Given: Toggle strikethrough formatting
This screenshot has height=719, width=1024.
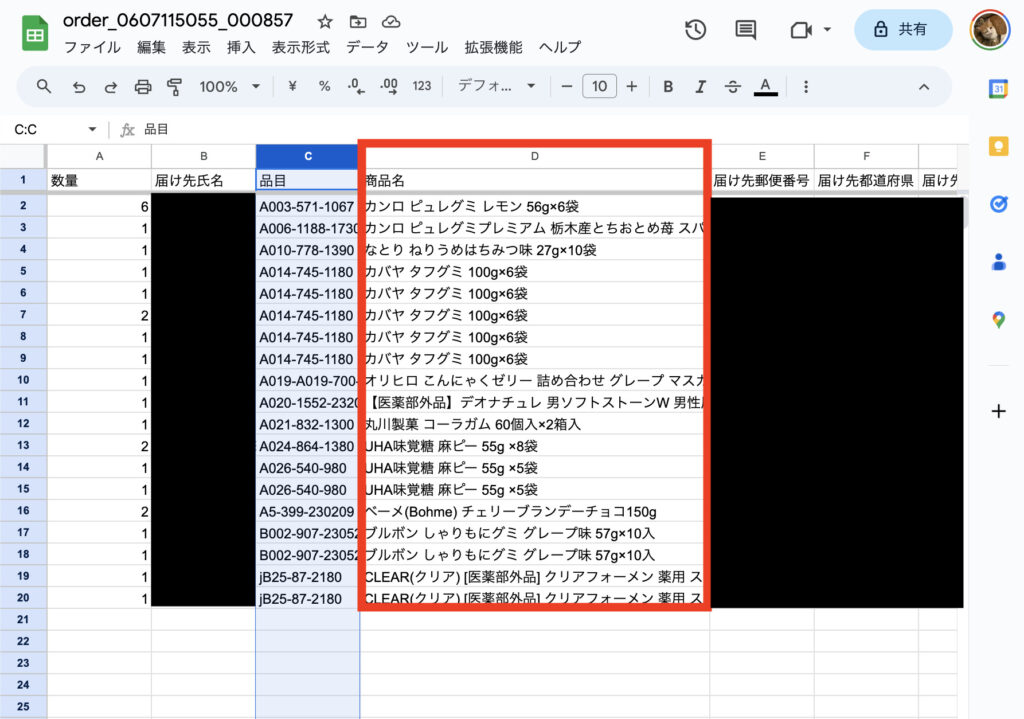Looking at the screenshot, I should click(x=733, y=86).
